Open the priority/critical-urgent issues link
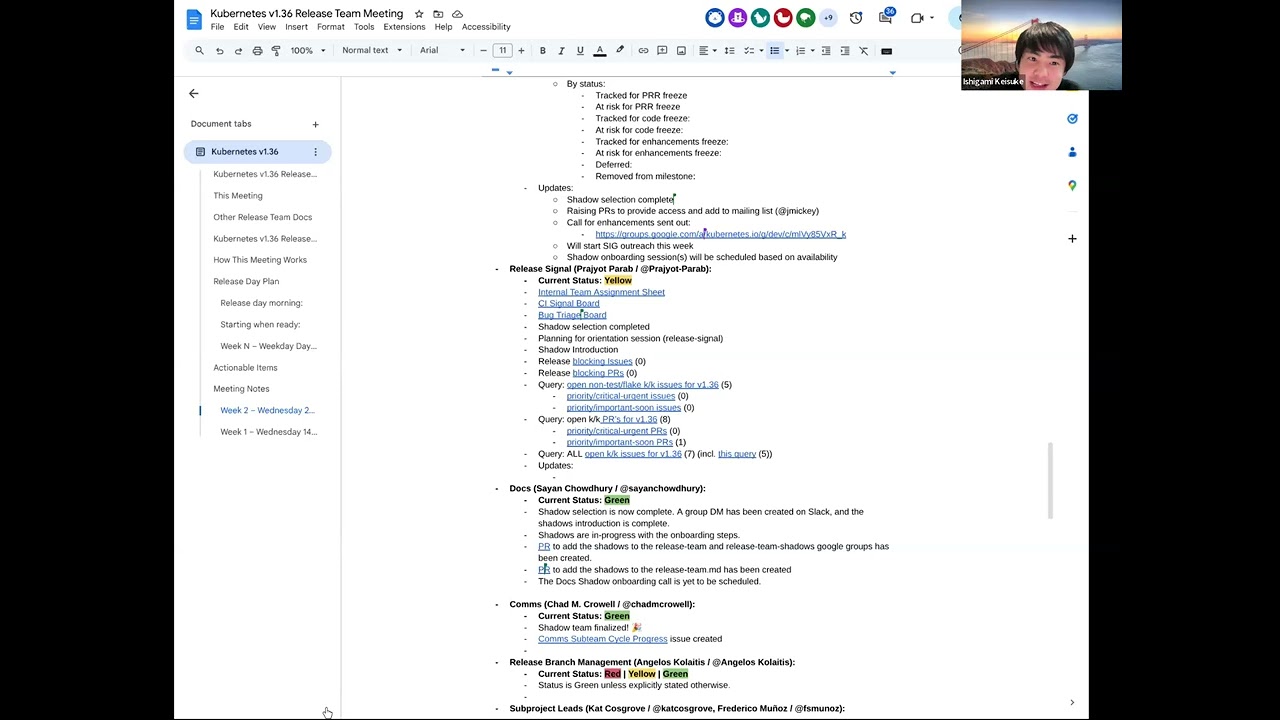Image resolution: width=1280 pixels, height=720 pixels. click(x=621, y=396)
